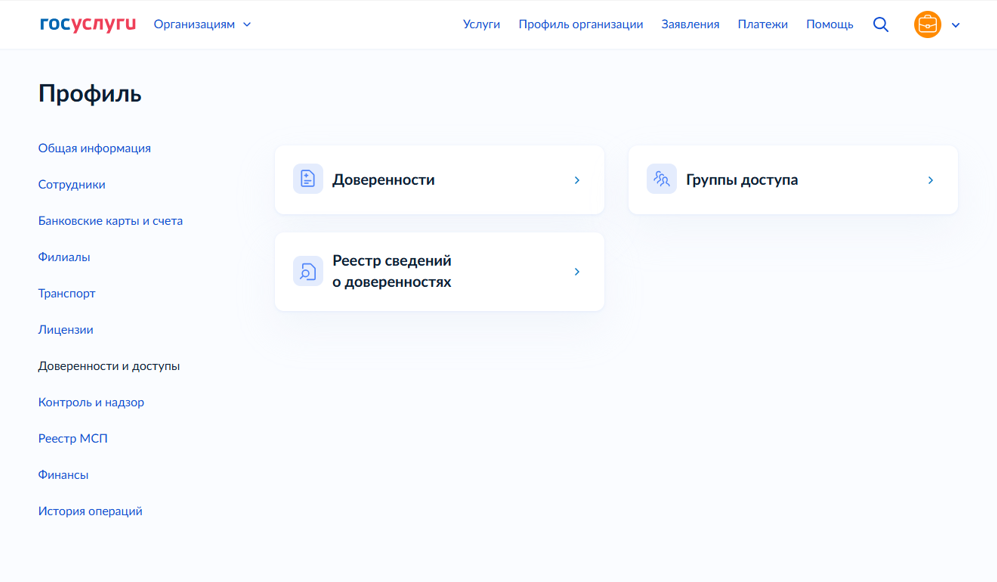This screenshot has height=582, width=997.
Task: Click chevron on Реестр сведений о доверенностях card
Action: [x=577, y=272]
